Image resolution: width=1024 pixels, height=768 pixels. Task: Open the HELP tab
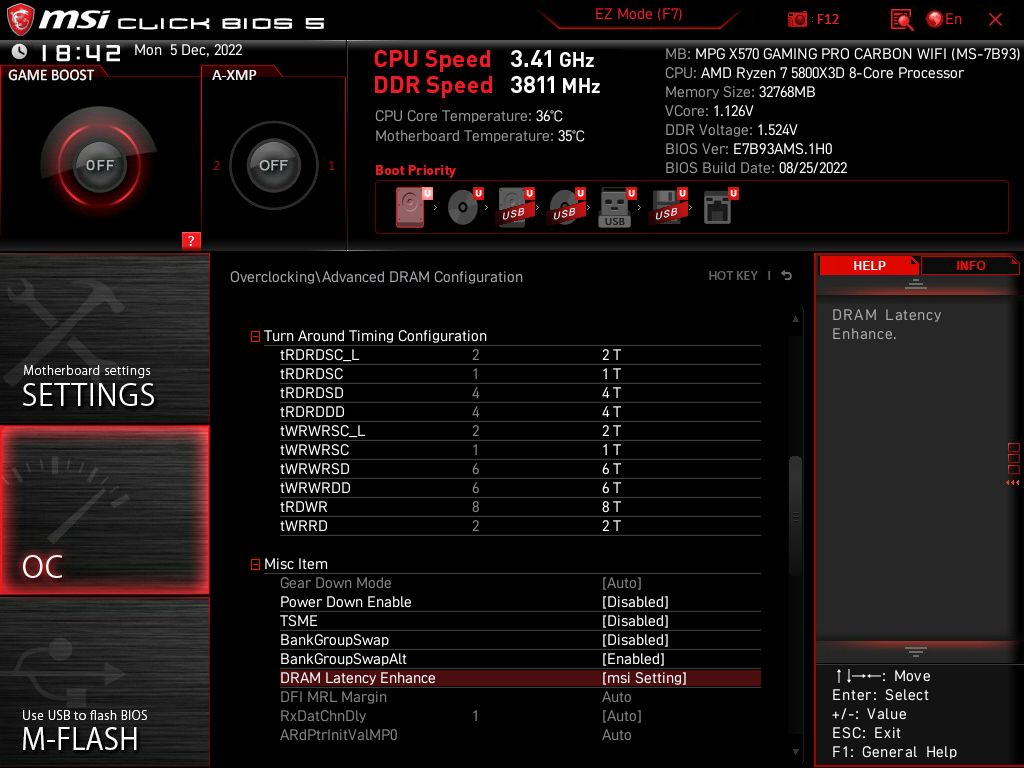[869, 265]
